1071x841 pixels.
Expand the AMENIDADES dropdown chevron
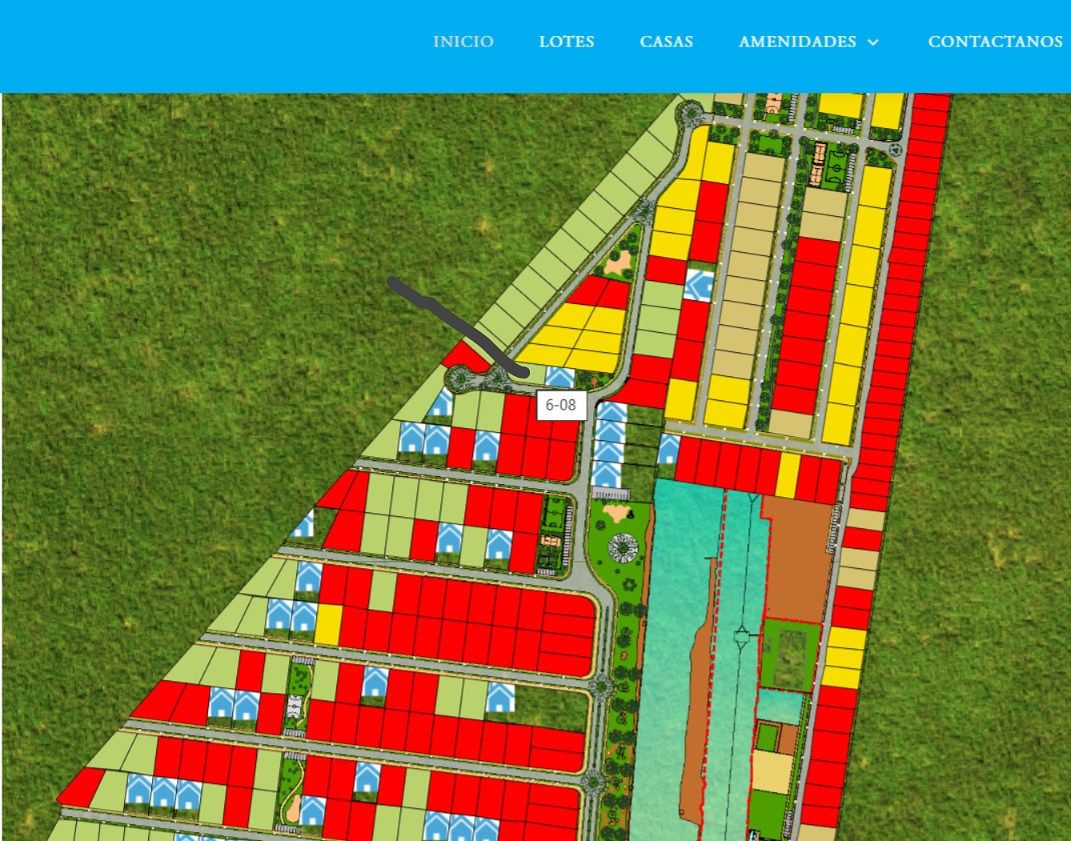click(x=873, y=42)
